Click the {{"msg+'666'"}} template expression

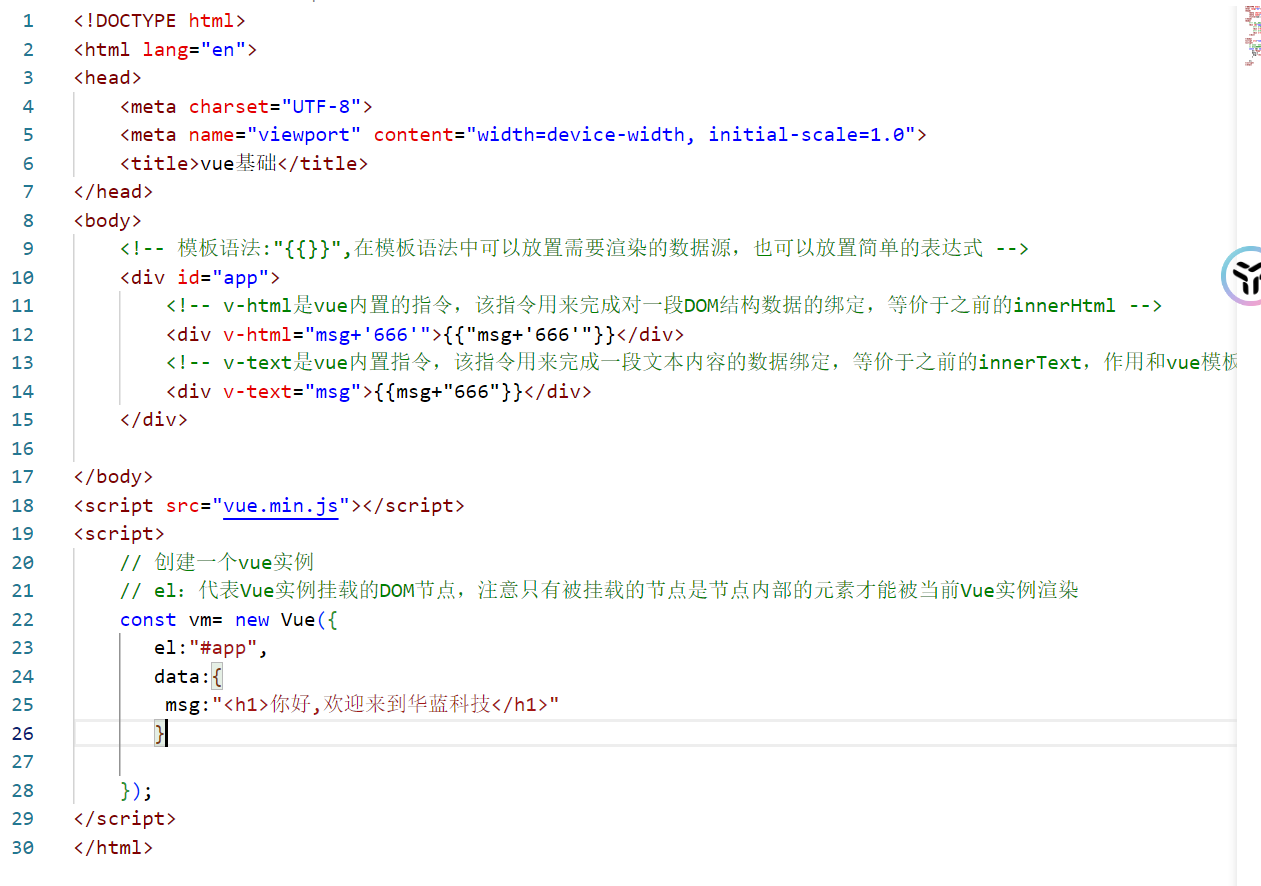[529, 334]
